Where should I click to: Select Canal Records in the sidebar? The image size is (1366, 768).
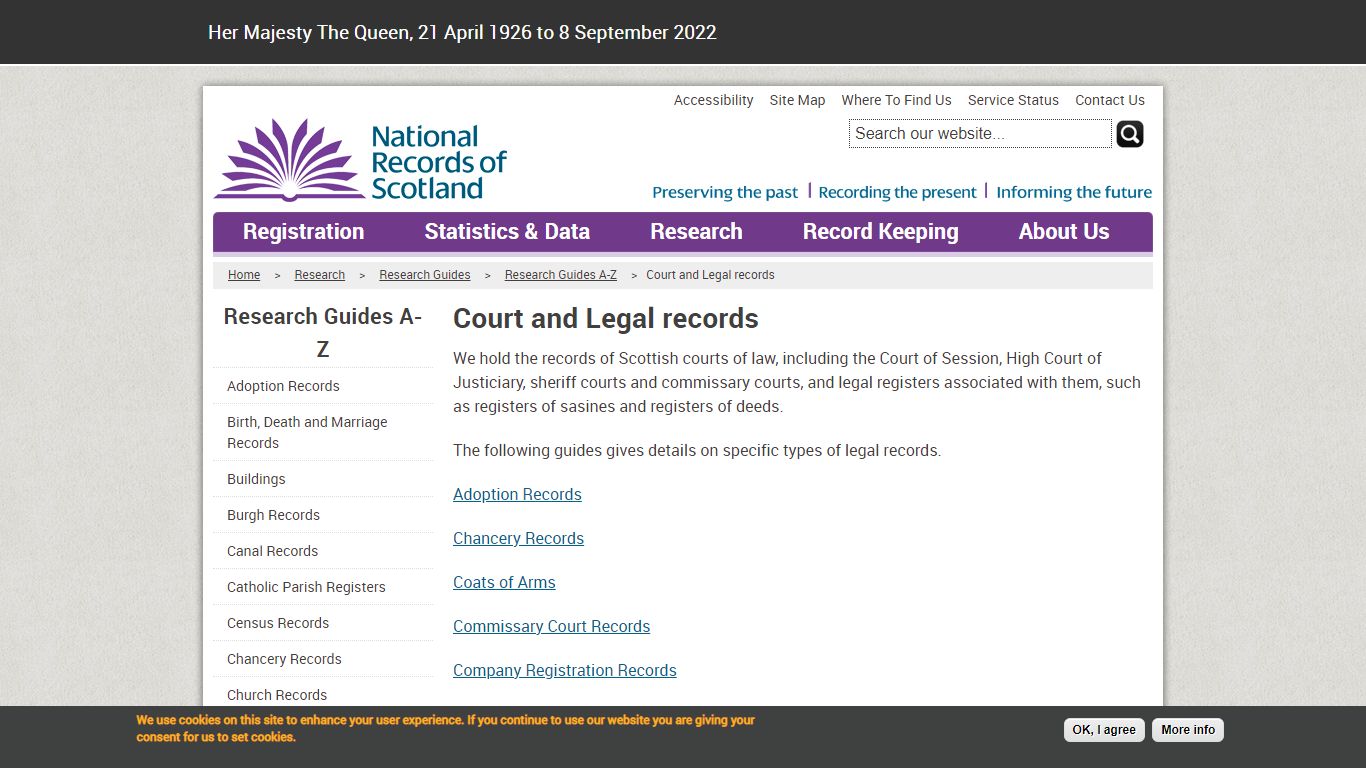[272, 551]
